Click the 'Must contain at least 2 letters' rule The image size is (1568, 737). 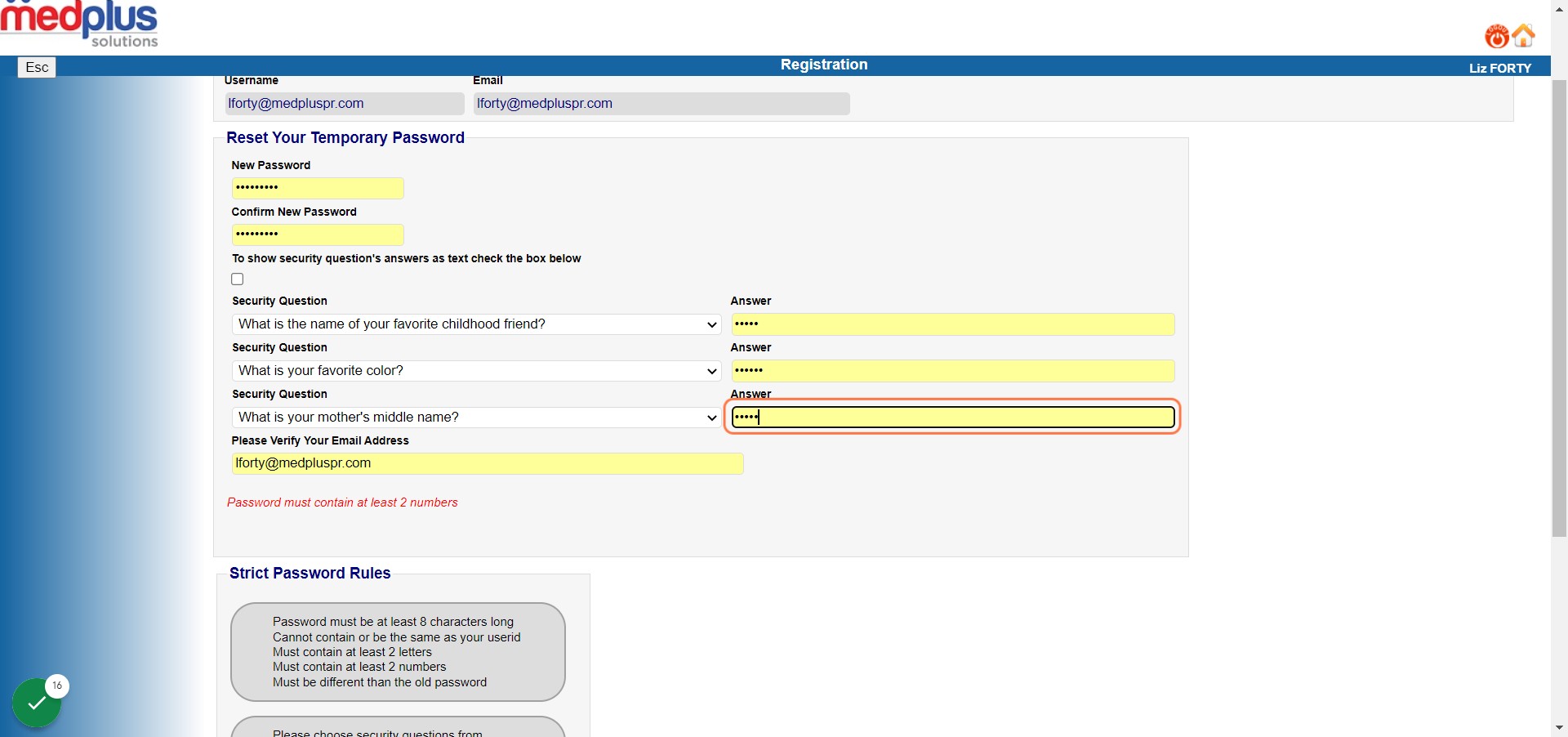352,652
